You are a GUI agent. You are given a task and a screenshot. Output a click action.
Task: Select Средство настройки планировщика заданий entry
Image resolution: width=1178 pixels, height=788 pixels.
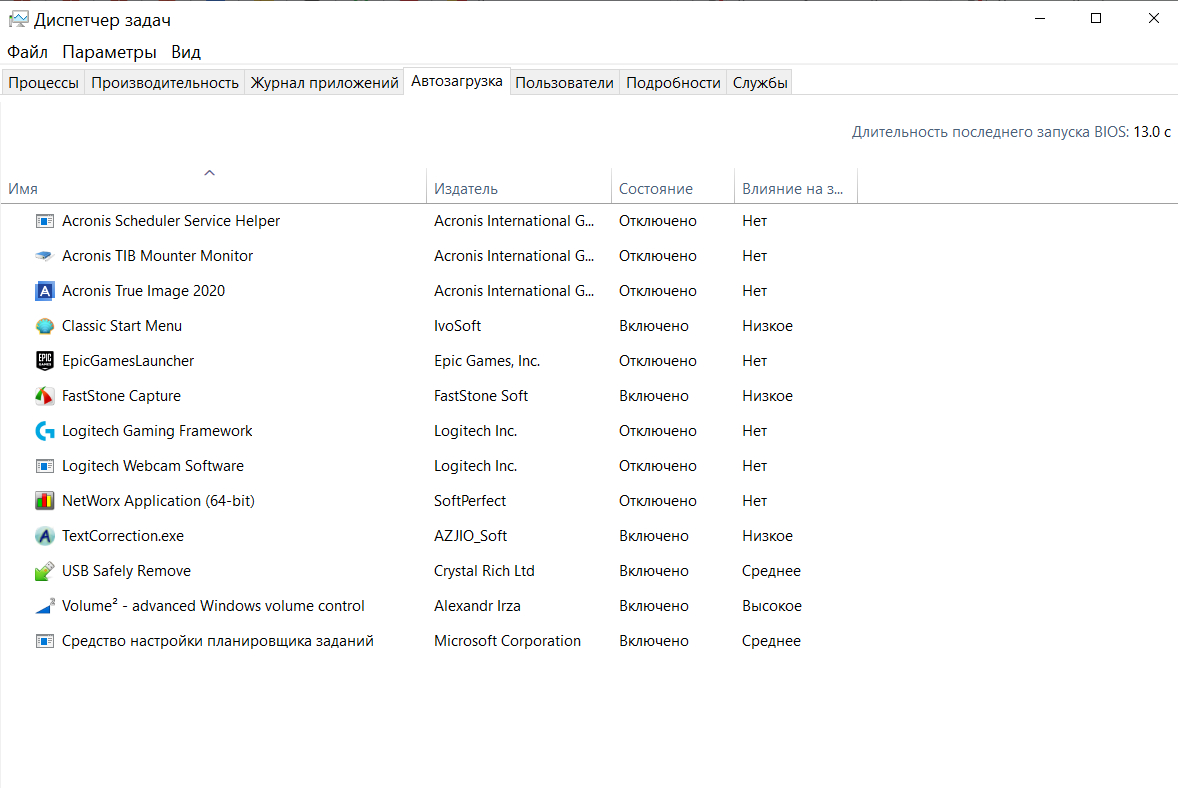tap(217, 641)
